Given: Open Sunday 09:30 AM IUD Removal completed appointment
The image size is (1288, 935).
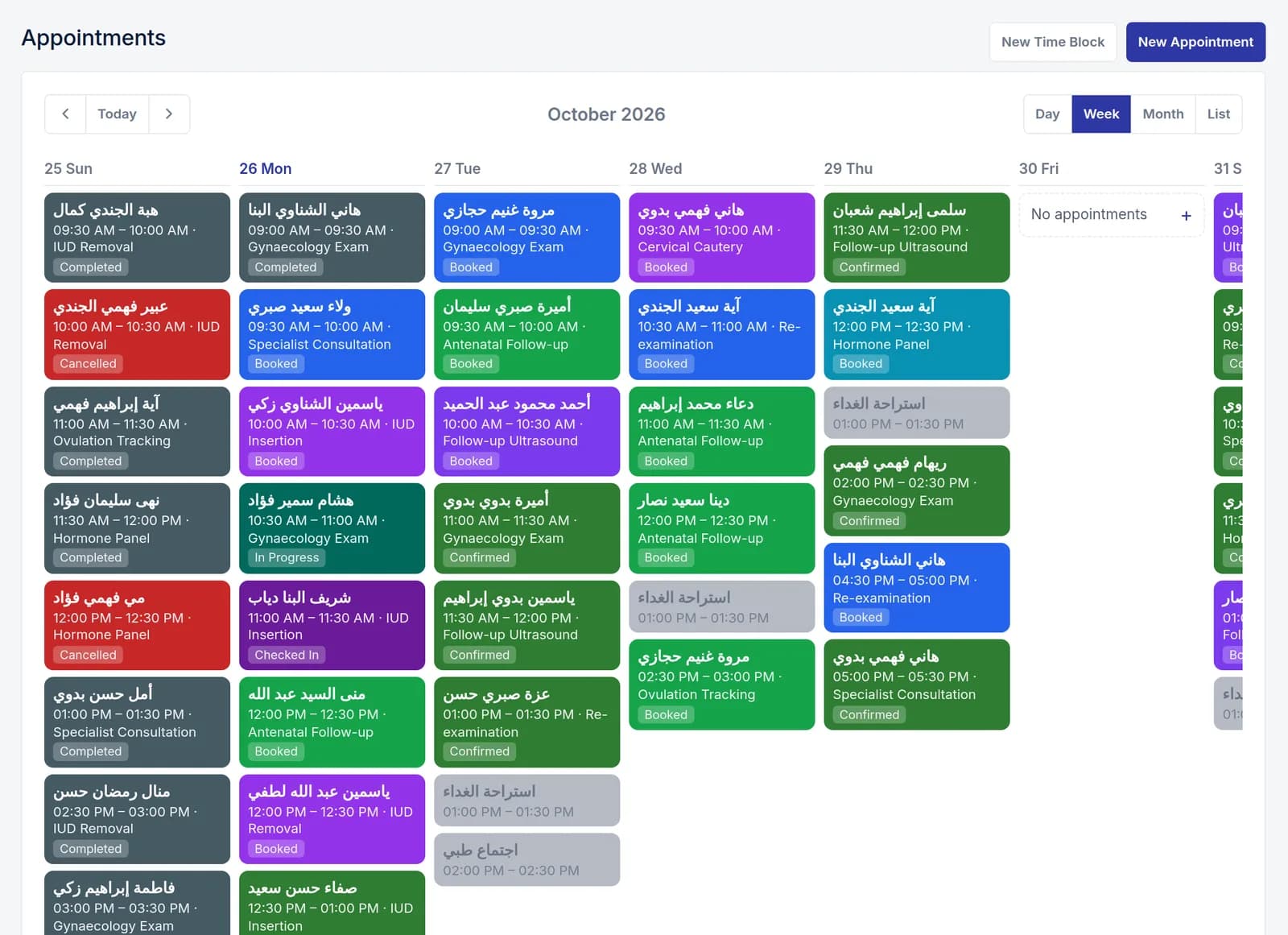Looking at the screenshot, I should tap(137, 238).
